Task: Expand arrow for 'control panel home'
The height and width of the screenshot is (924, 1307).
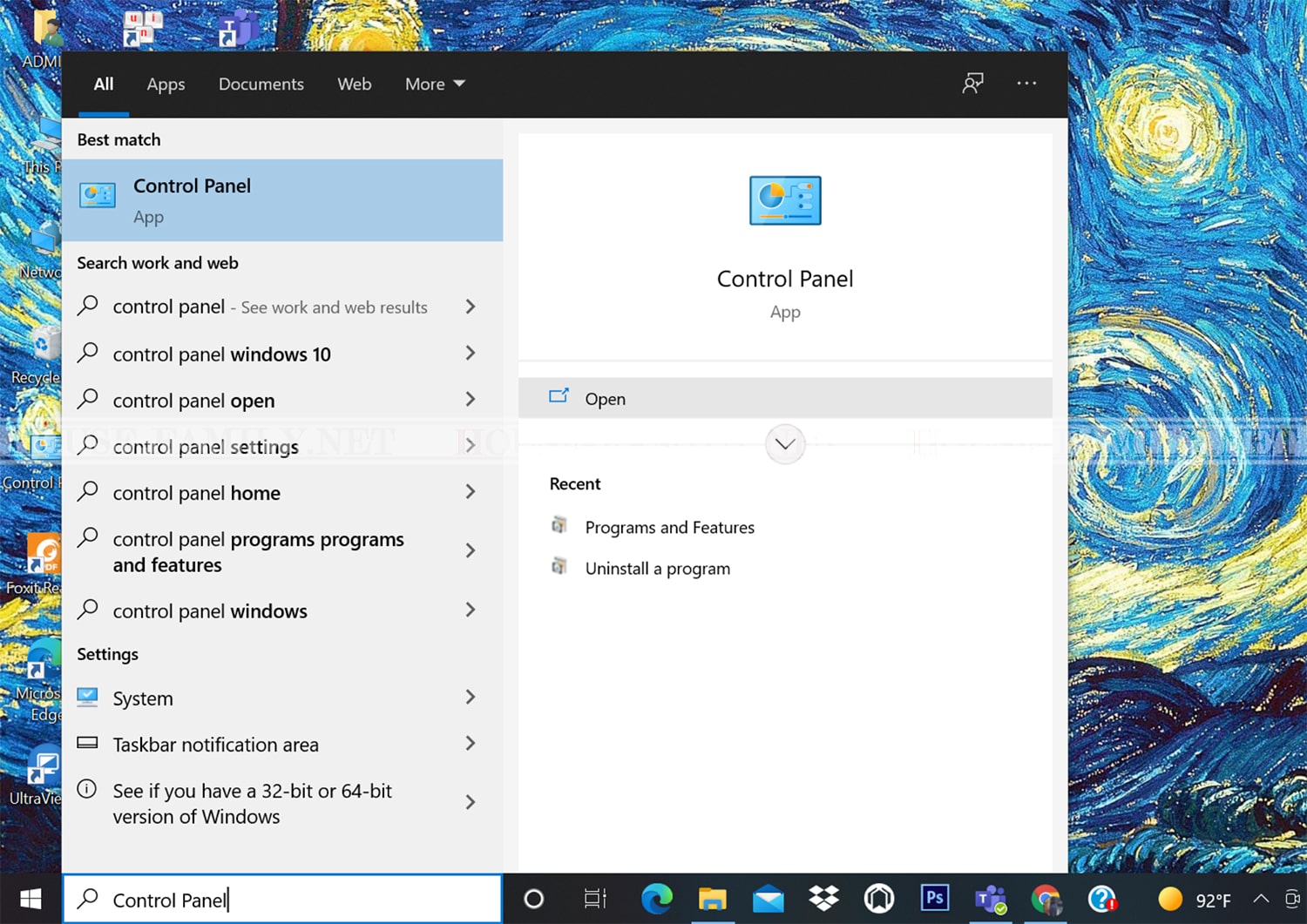Action: [x=471, y=491]
